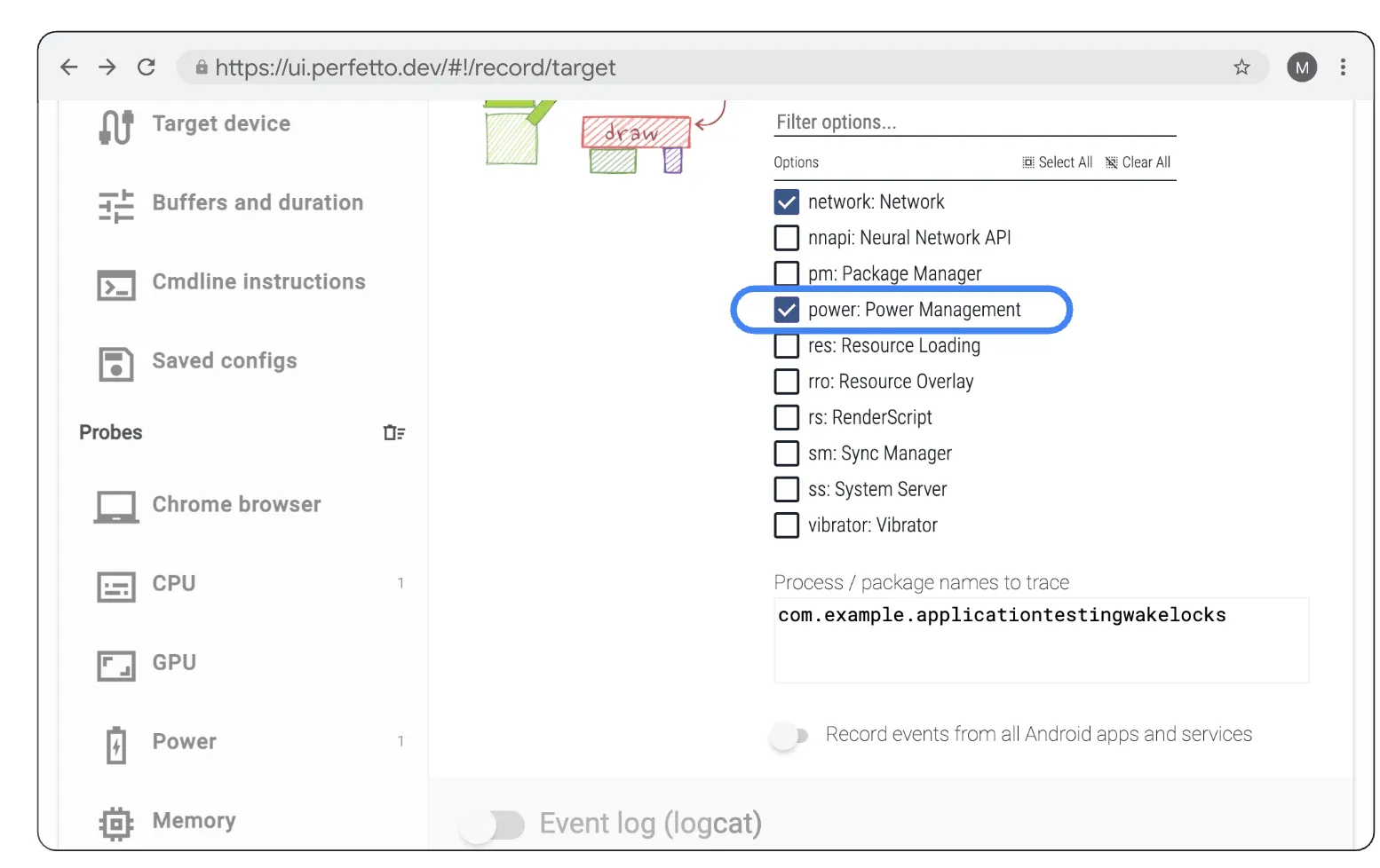Open Buffers and duration settings

(x=257, y=203)
